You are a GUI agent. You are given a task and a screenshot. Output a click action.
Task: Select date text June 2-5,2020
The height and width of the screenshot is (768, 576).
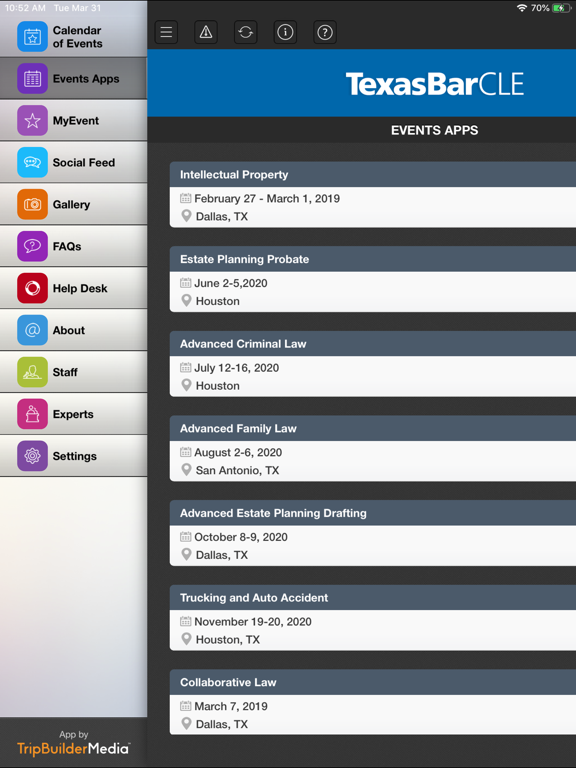[231, 283]
